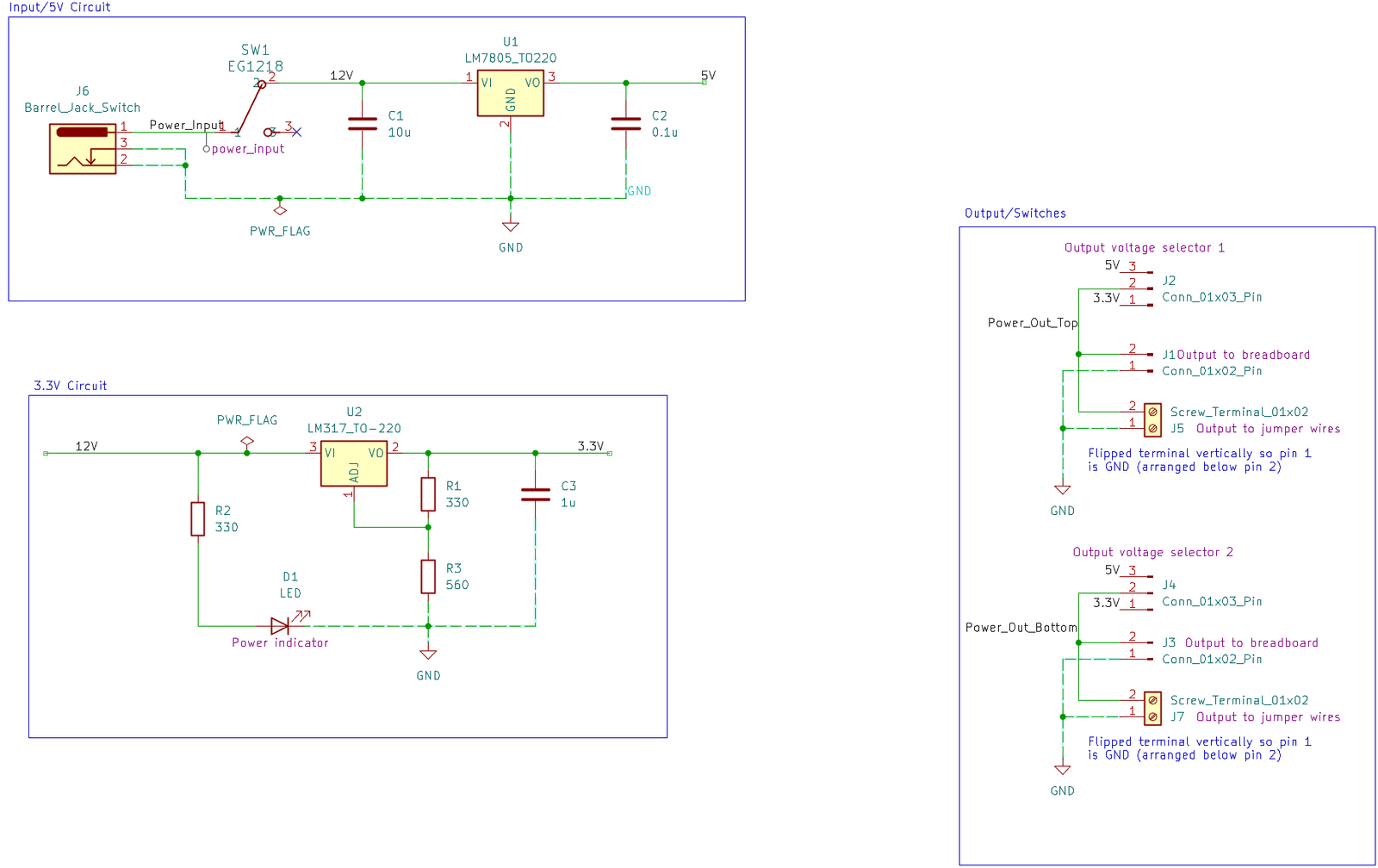
Task: Select the '330' value of R1
Action: pyautogui.click(x=457, y=503)
